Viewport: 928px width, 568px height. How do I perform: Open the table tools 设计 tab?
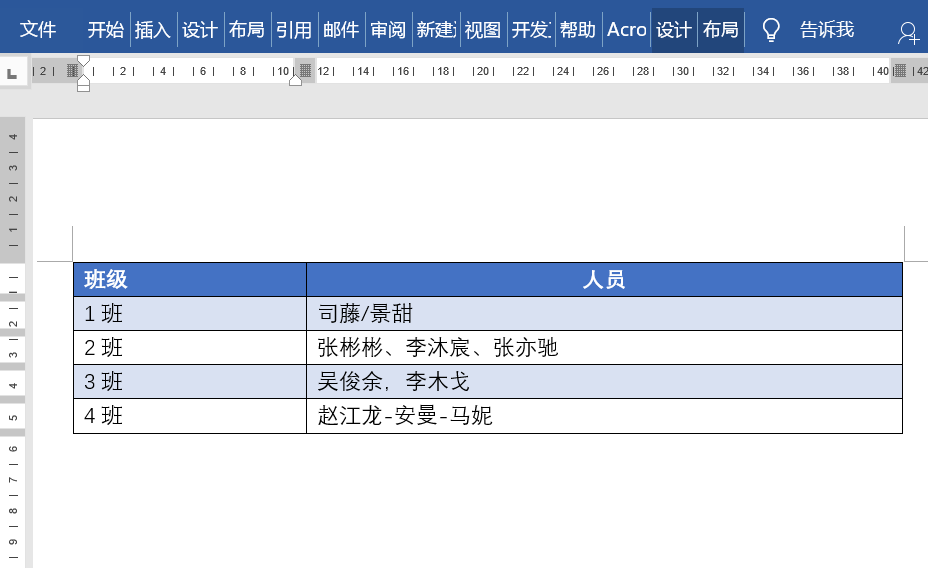[674, 29]
